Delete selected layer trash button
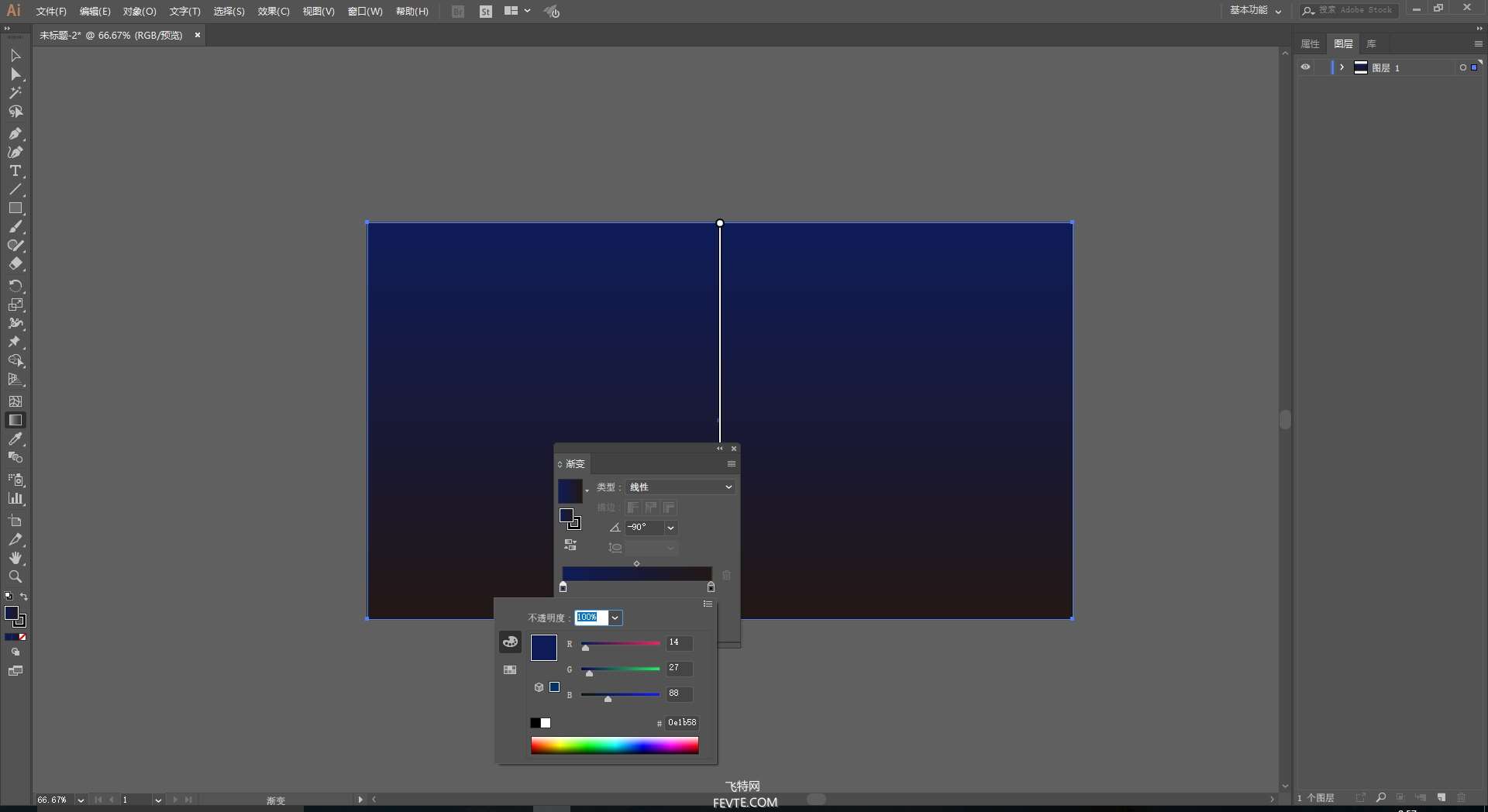Viewport: 1488px width, 812px height. pyautogui.click(x=1461, y=797)
